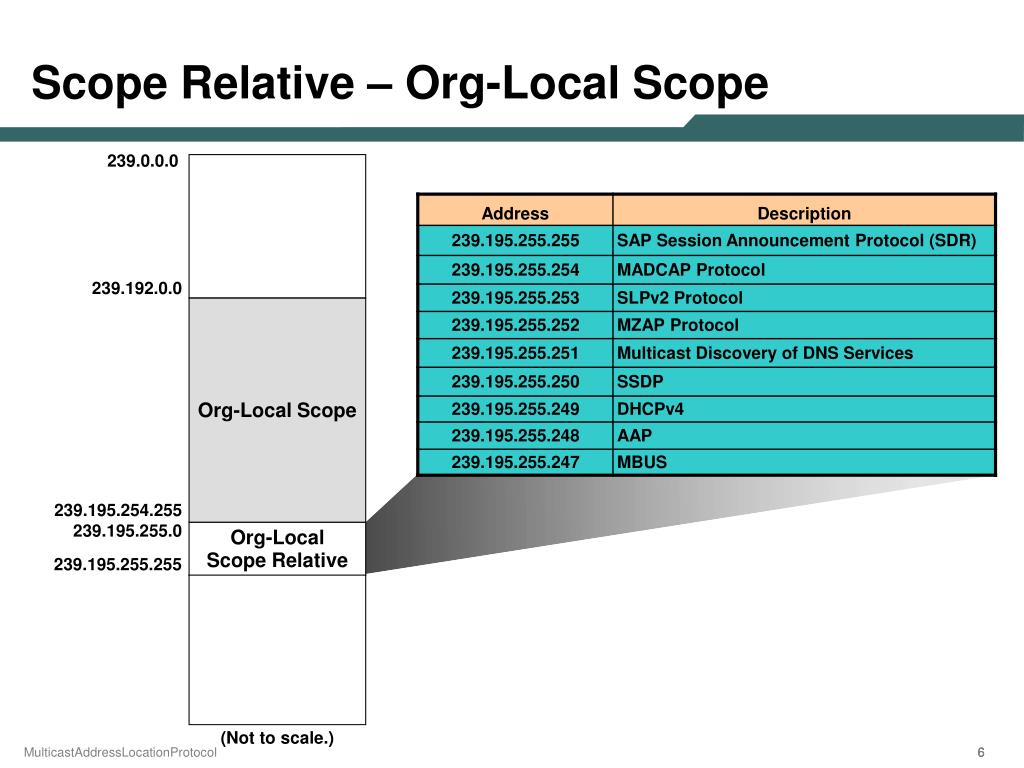
Task: Select the Address column header
Action: [x=515, y=213]
